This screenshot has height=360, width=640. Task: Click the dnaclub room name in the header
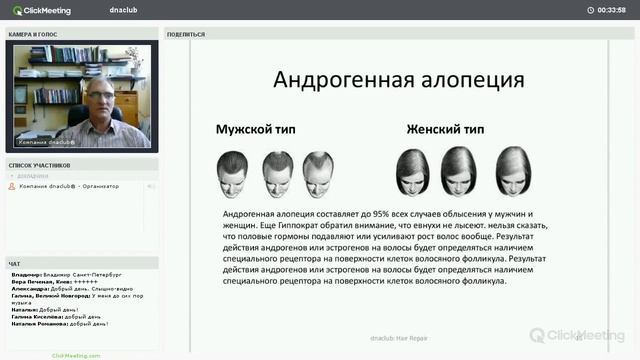click(x=123, y=10)
